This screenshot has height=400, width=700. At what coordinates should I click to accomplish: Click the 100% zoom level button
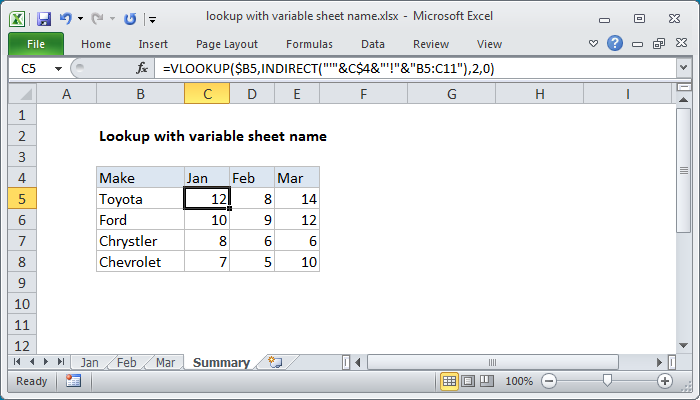point(518,381)
